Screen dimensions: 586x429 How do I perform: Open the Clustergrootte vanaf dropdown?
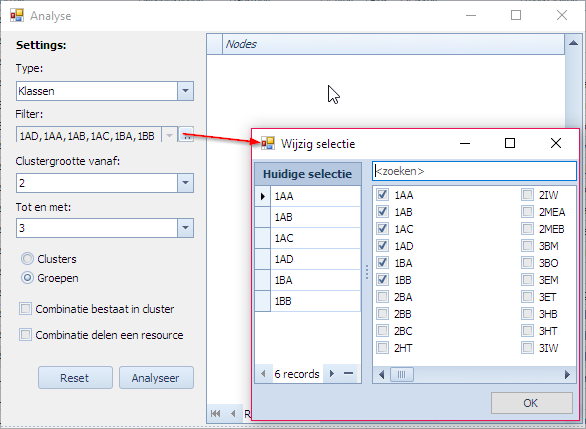185,183
